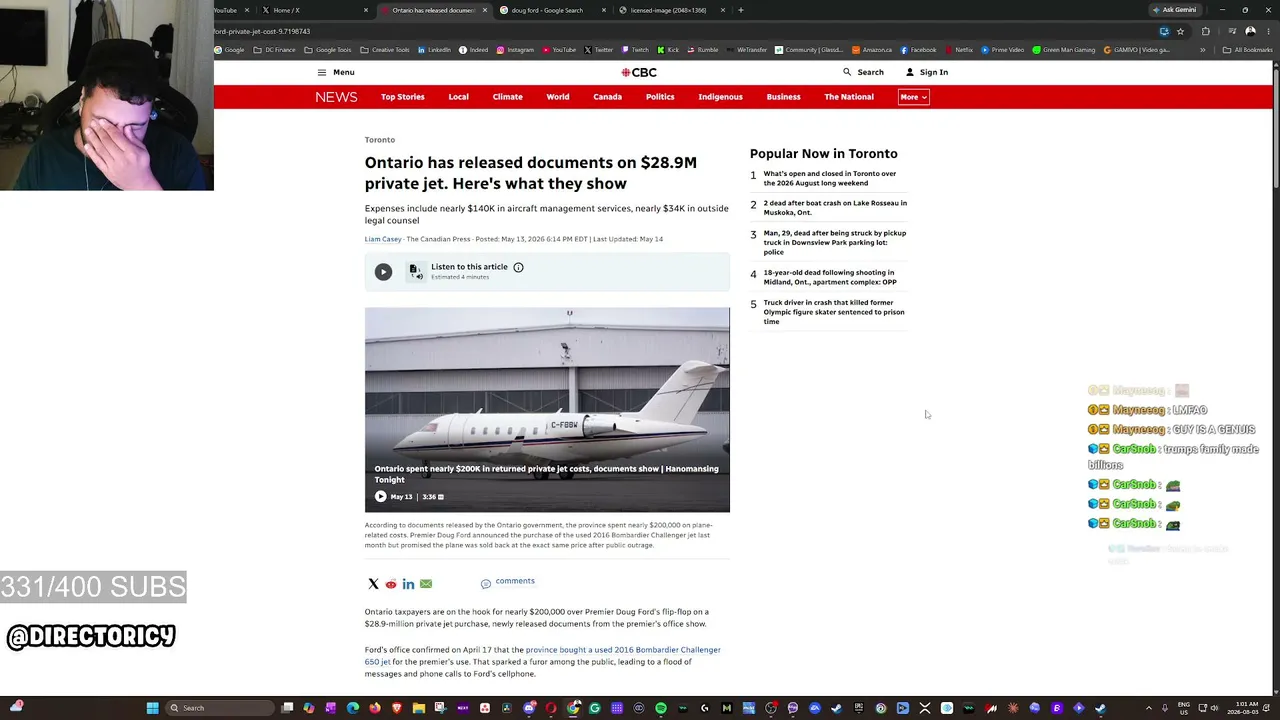Expand the More dropdown in the news navigation

914,97
